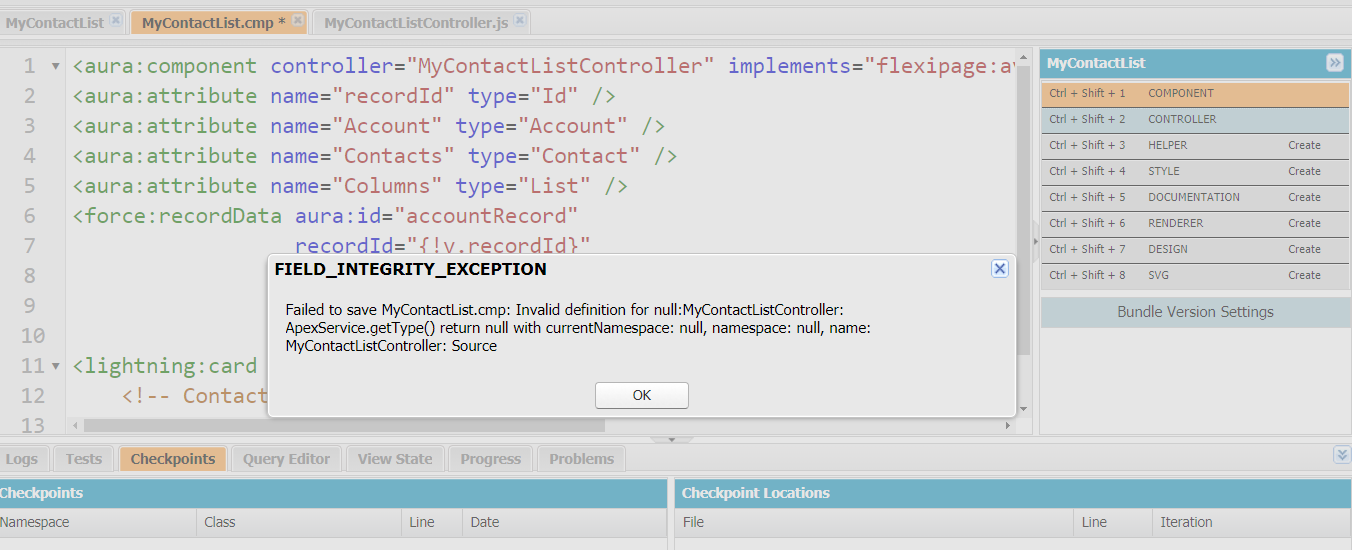Switch to the Problems tab
This screenshot has width=1352, height=550.
click(581, 459)
